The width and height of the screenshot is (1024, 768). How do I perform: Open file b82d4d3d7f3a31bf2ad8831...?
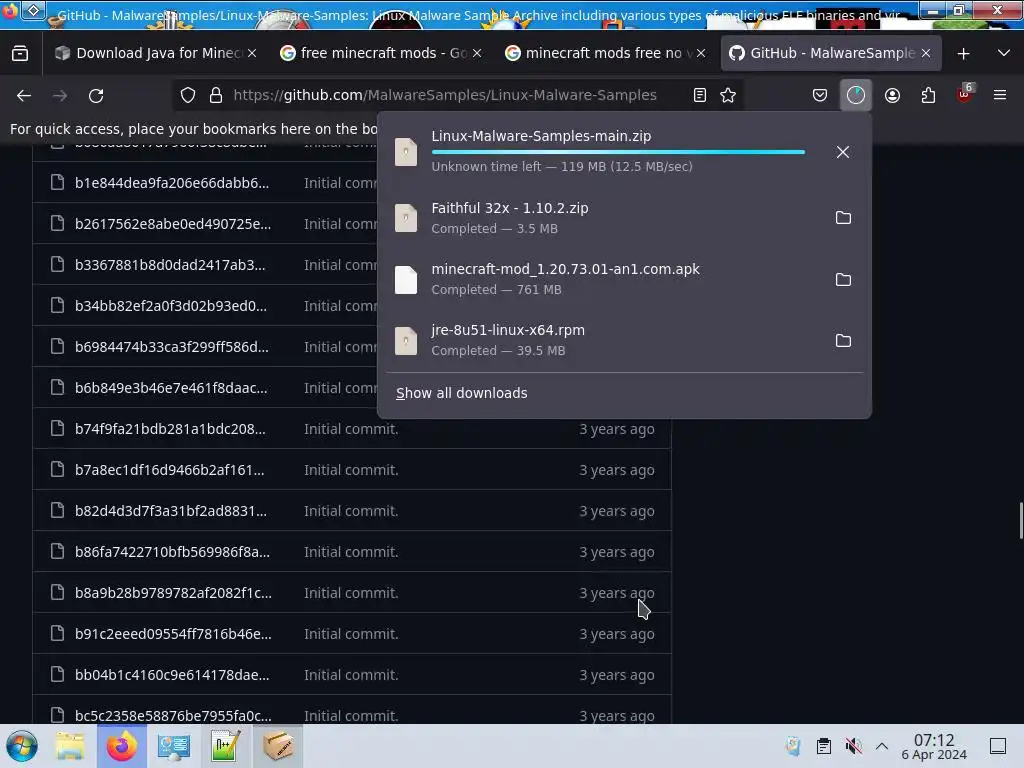171,511
